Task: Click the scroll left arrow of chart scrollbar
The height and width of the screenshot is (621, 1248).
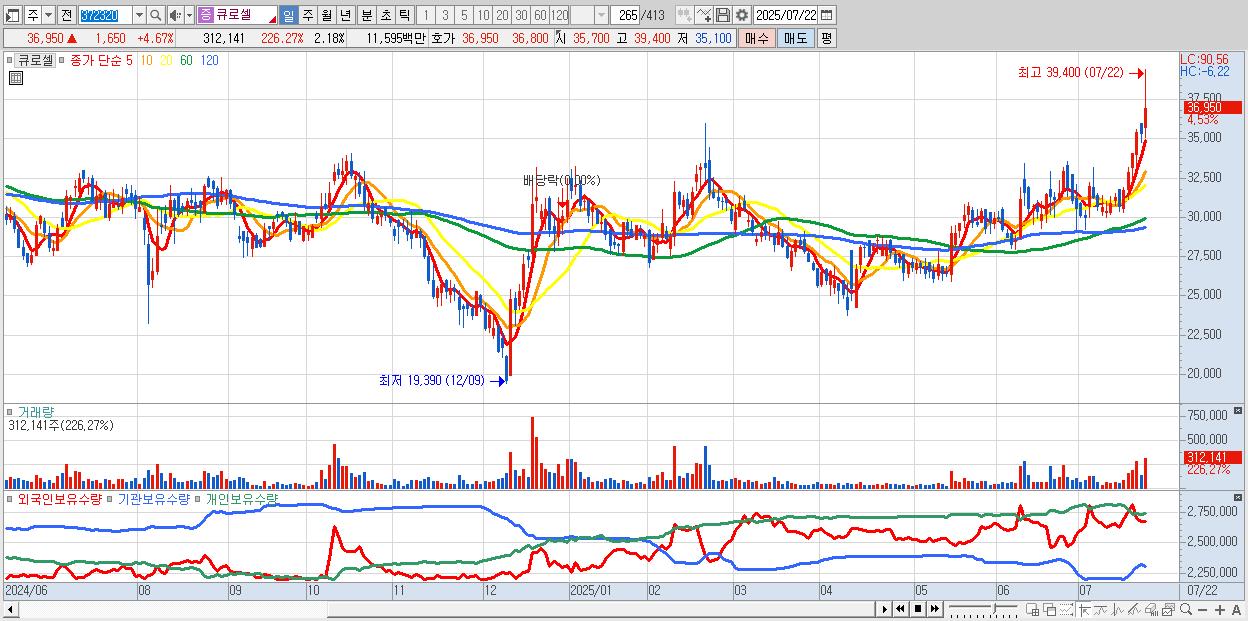Action: 10,609
